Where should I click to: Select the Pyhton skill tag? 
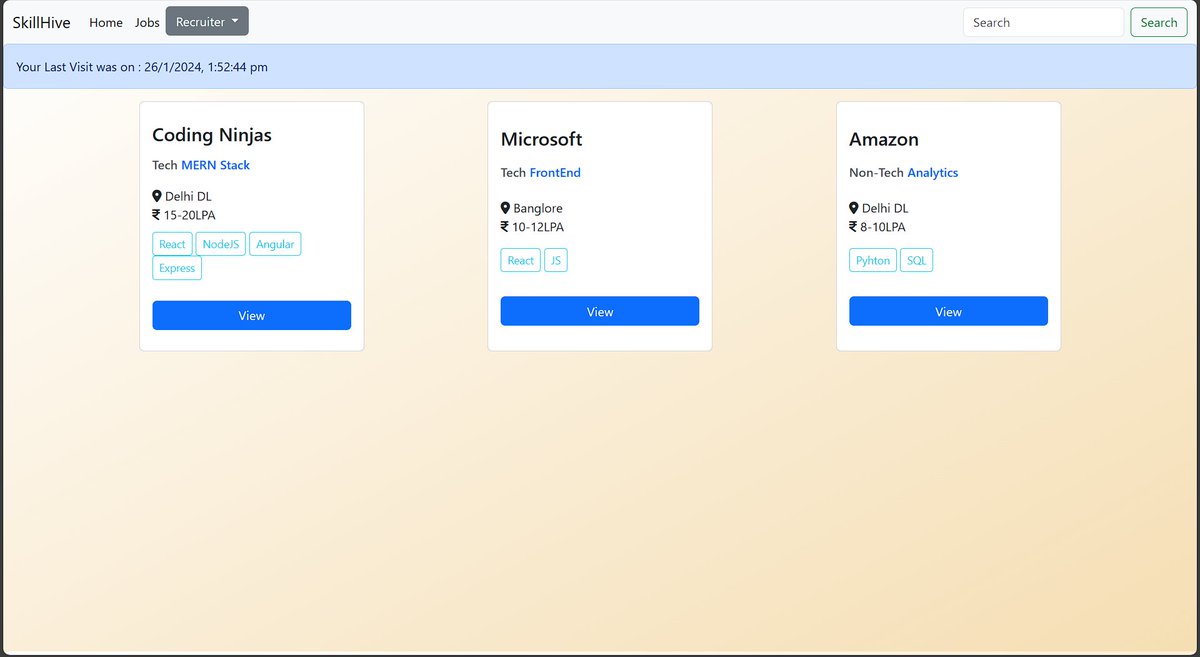[873, 261]
